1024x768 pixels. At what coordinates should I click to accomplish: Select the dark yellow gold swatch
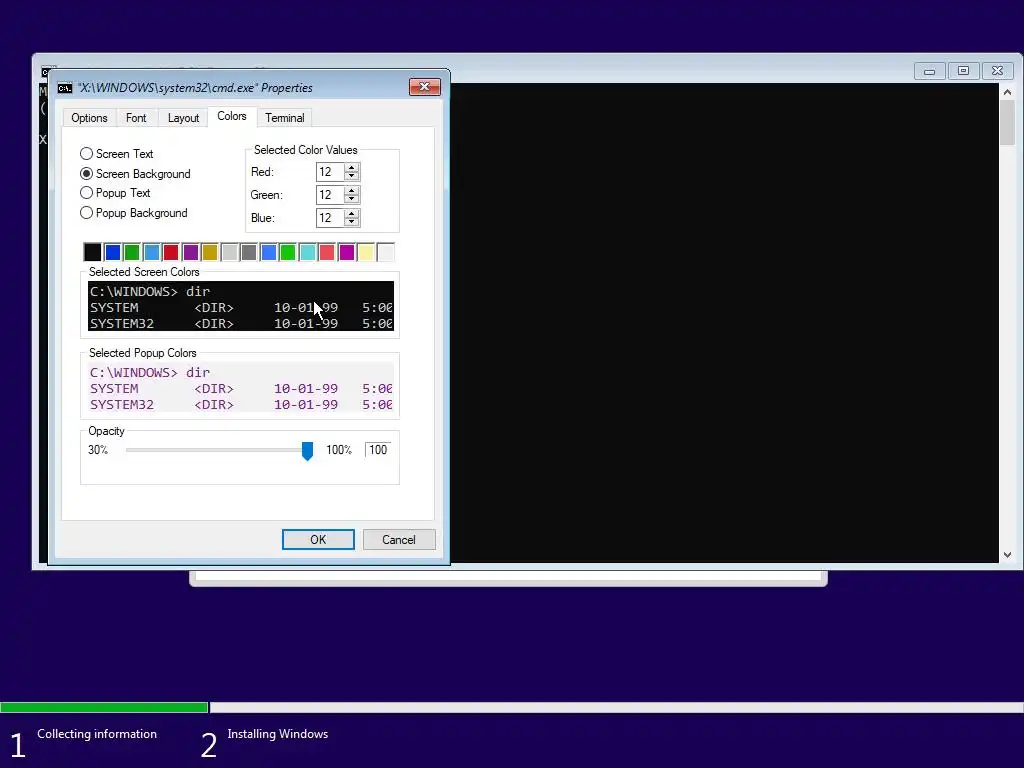(x=210, y=252)
